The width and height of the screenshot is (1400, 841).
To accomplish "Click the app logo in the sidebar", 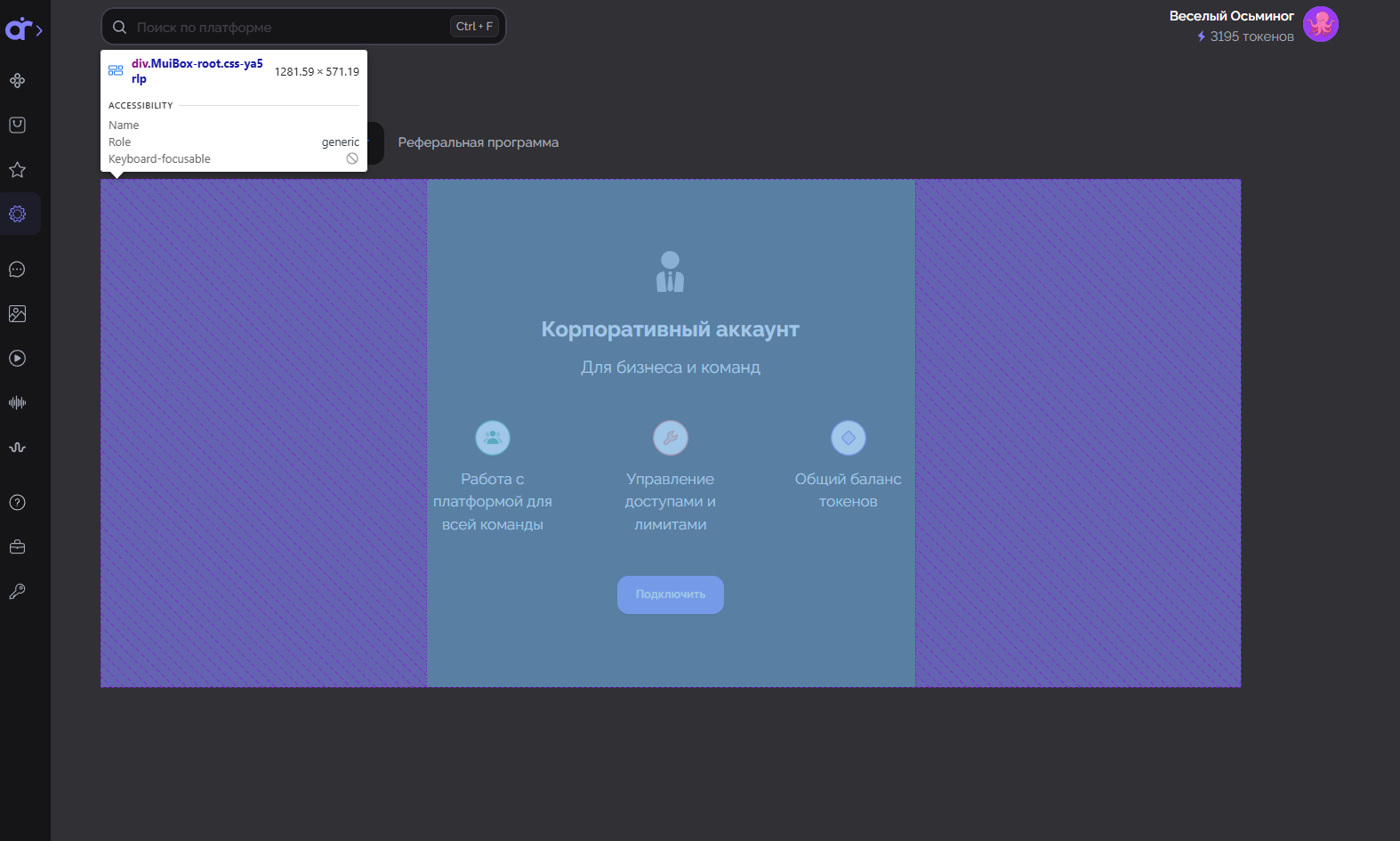I will (18, 29).
